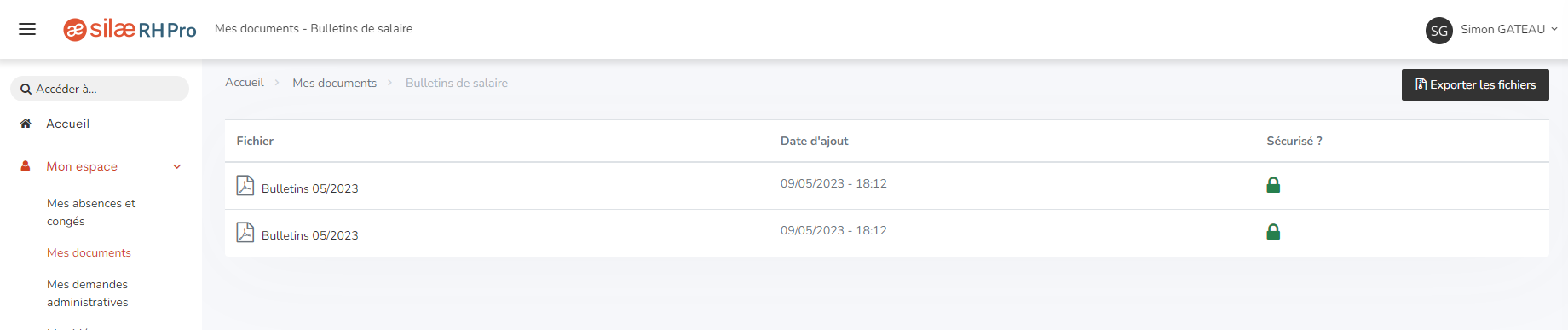Sort by Date d'ajout column header
Viewport: 1568px width, 330px height.
(x=814, y=141)
